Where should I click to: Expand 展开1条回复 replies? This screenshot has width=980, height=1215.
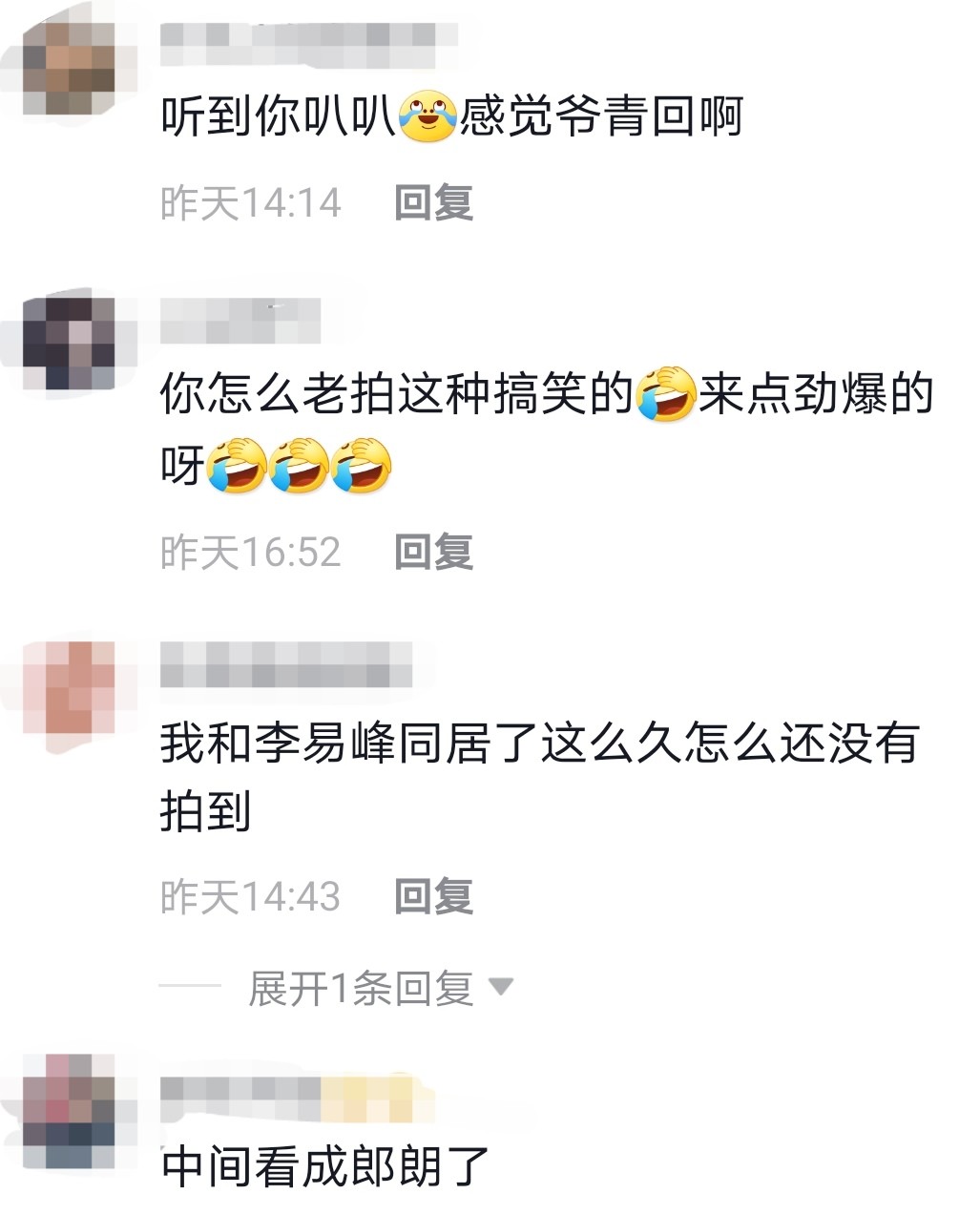pyautogui.click(x=361, y=988)
